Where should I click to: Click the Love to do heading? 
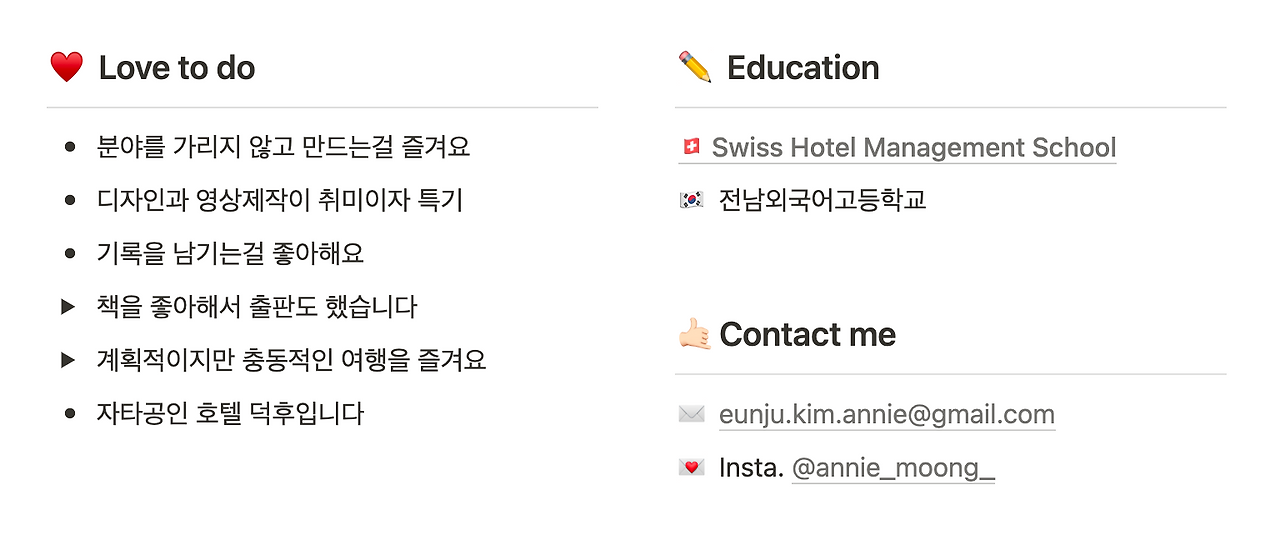point(177,68)
